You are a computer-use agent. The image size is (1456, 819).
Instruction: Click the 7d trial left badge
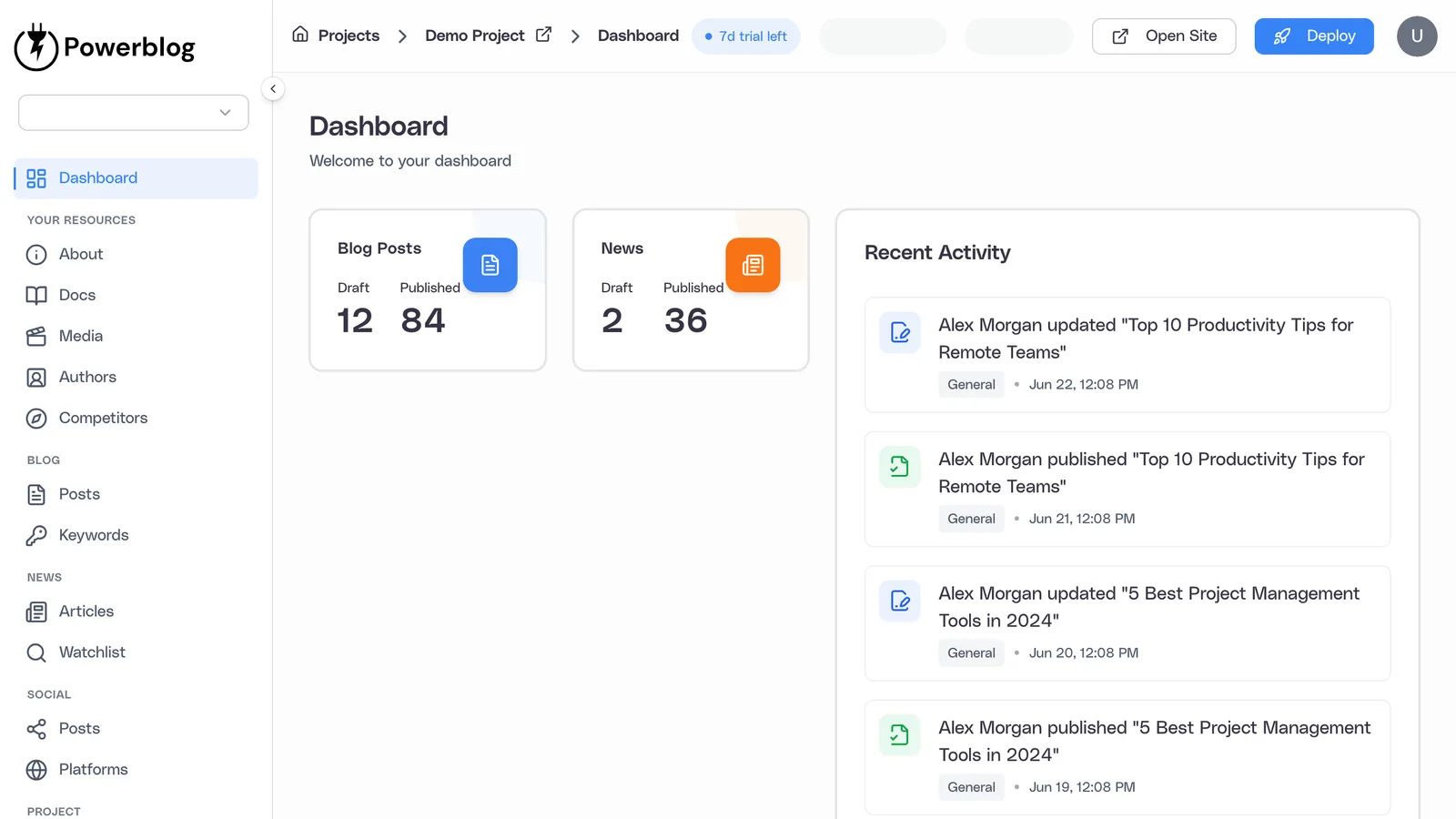[x=746, y=36]
